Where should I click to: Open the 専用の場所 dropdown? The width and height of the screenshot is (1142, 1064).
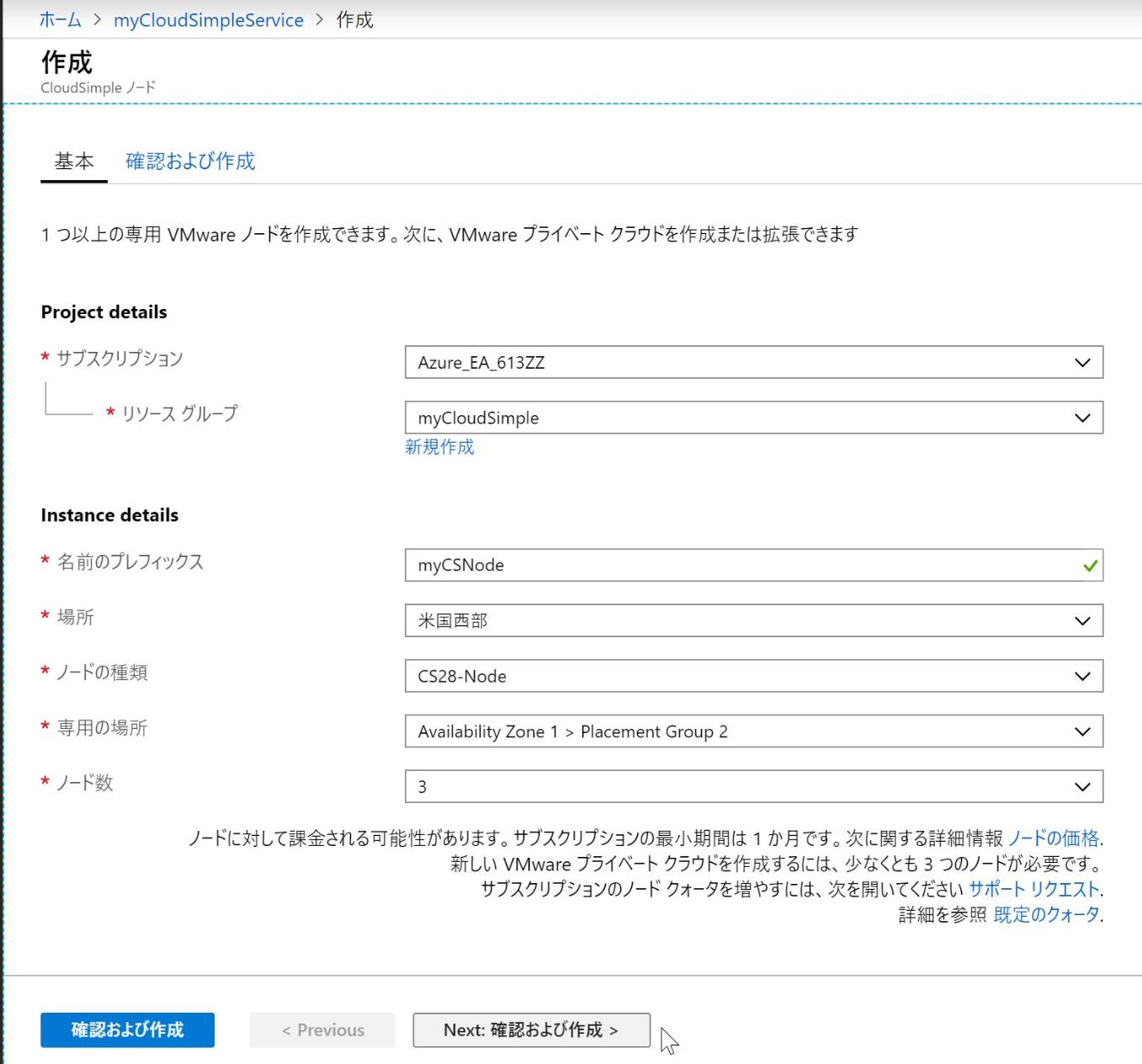[x=1081, y=731]
